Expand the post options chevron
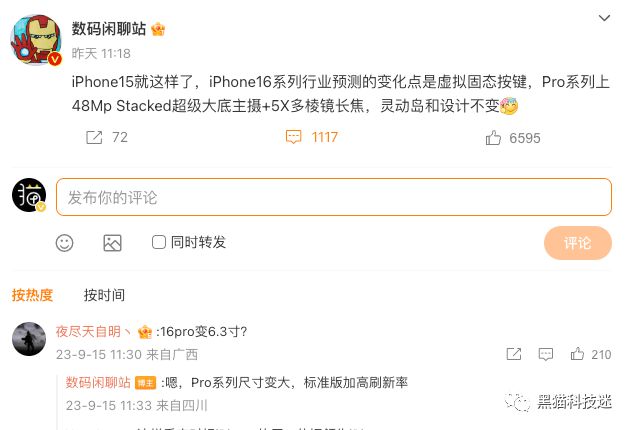 (604, 18)
